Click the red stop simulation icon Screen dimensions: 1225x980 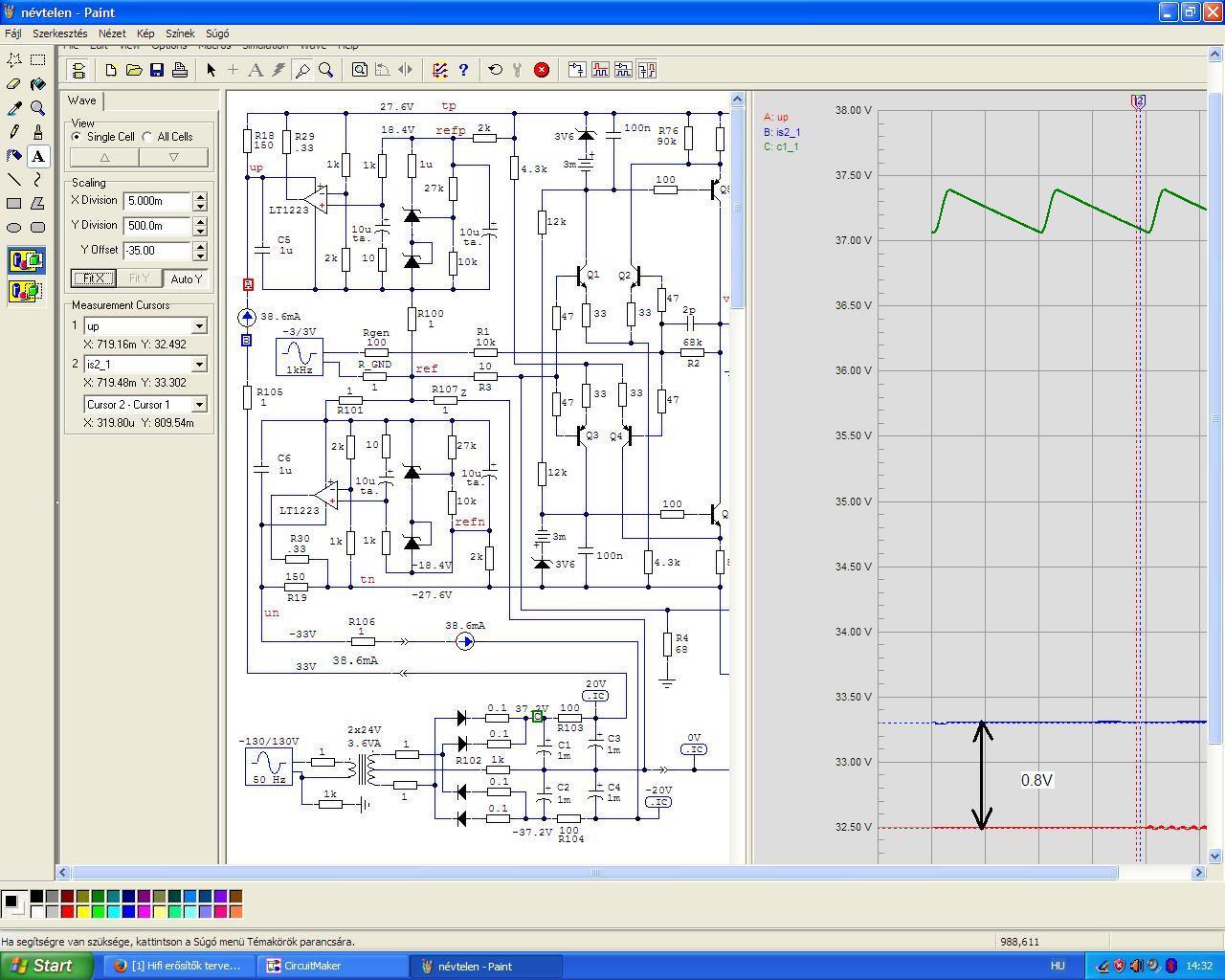coord(542,70)
